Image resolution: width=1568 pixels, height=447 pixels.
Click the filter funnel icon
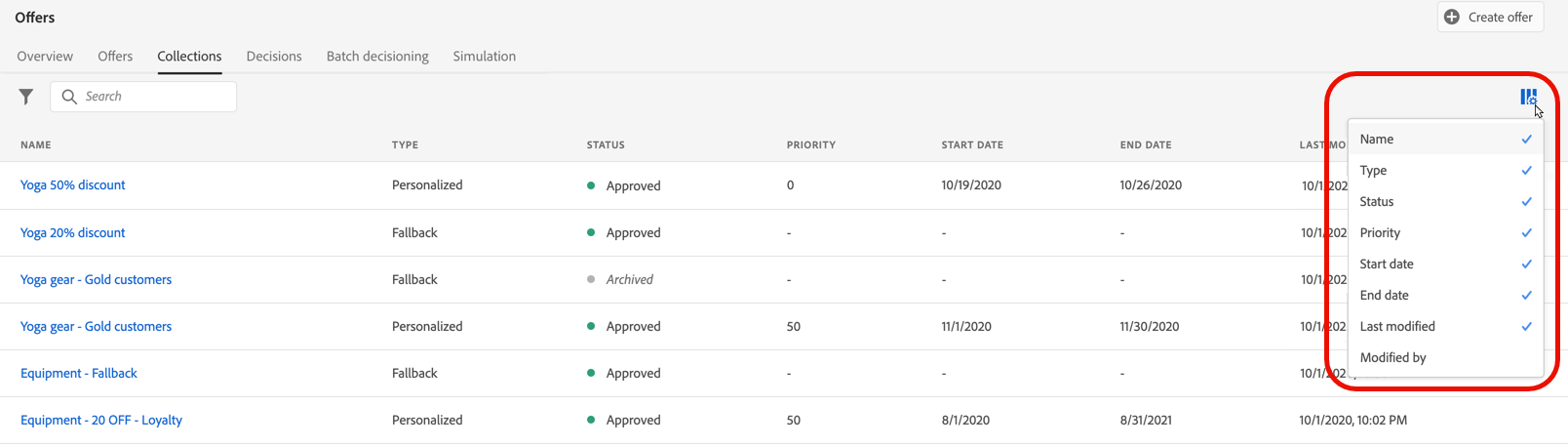click(x=26, y=97)
